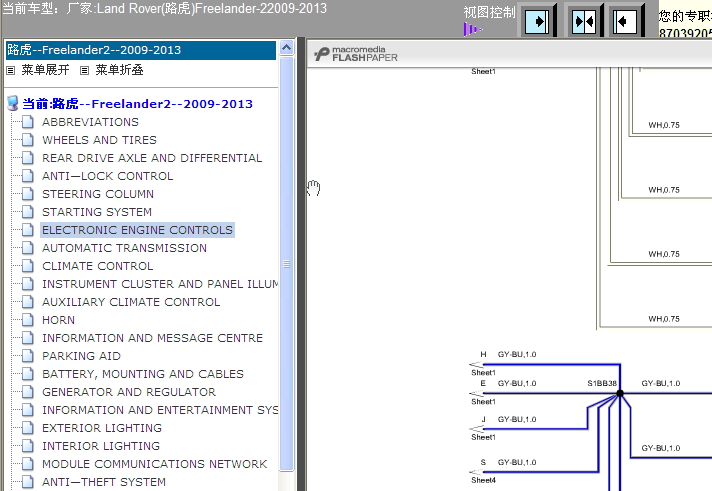
Task: Click the 视图控制 label
Action: 490,13
